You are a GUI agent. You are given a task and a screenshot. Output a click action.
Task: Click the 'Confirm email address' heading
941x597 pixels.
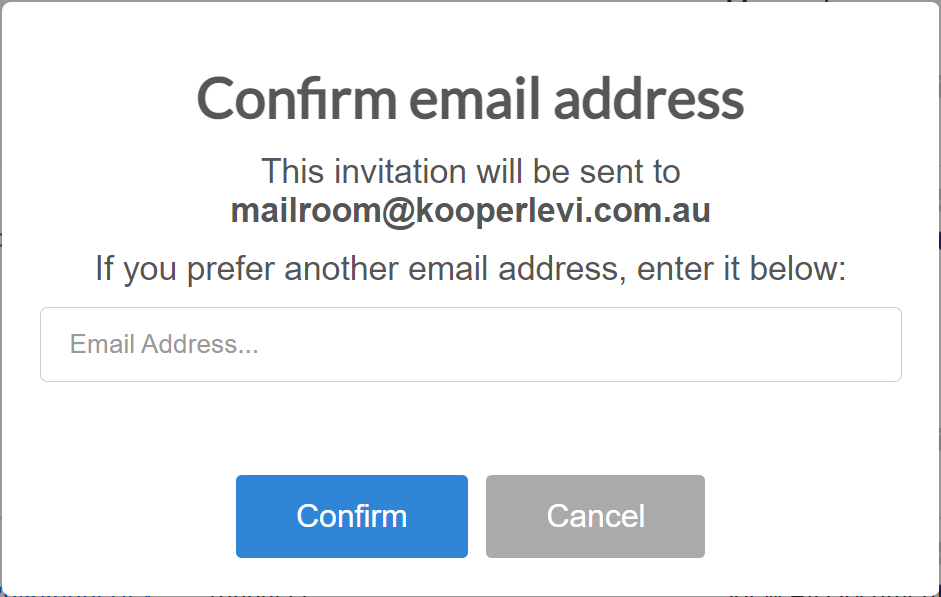click(470, 99)
